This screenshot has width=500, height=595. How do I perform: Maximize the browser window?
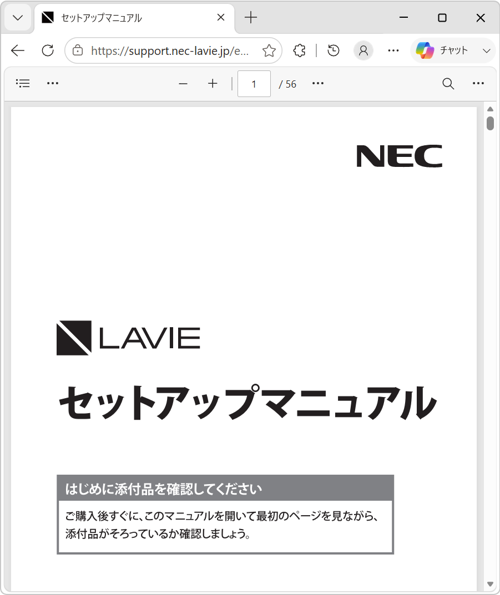tap(442, 17)
